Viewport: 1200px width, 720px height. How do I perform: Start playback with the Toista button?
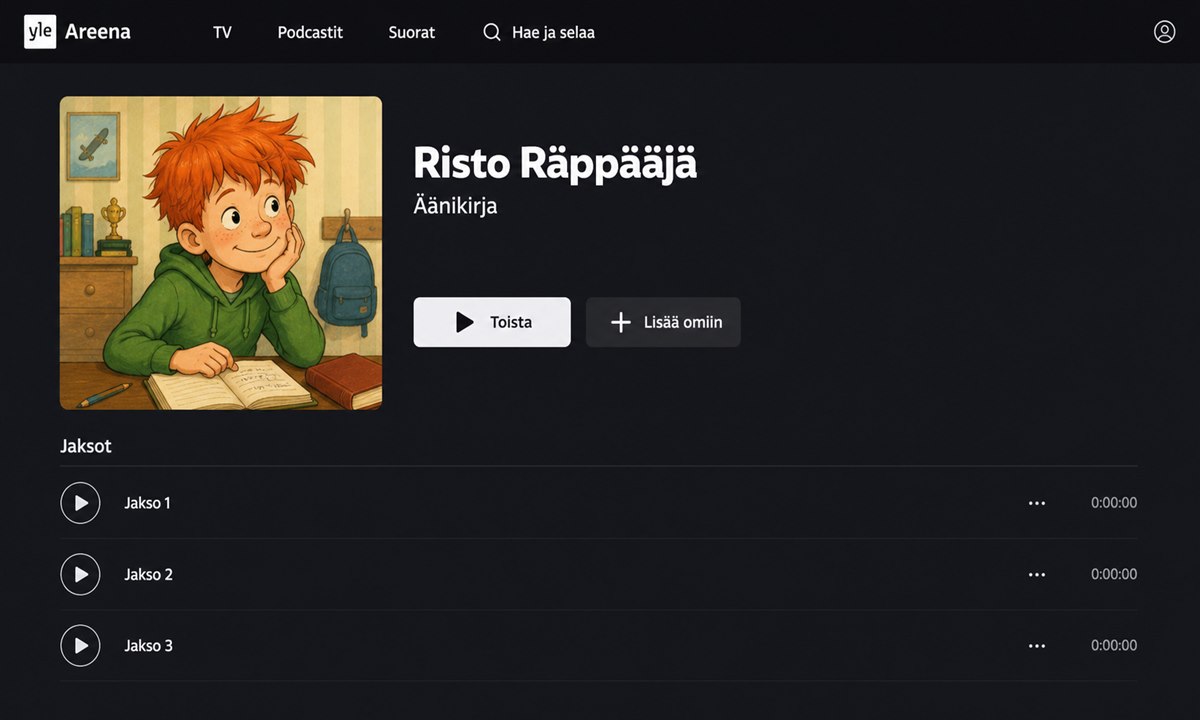(x=492, y=322)
